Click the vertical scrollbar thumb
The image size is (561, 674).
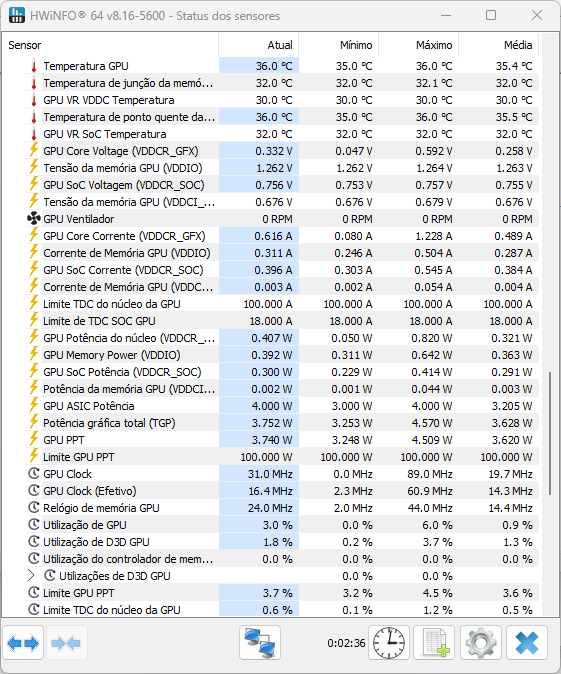pos(550,433)
